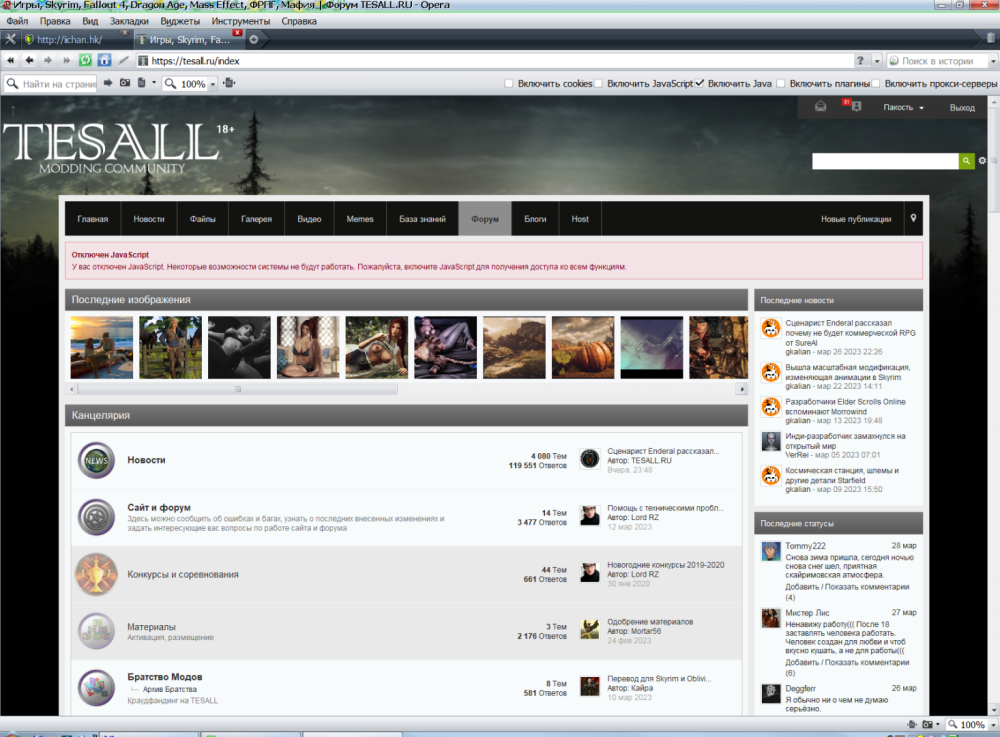
Task: Expand dropdown arrow next to document icon
Action: 154,83
